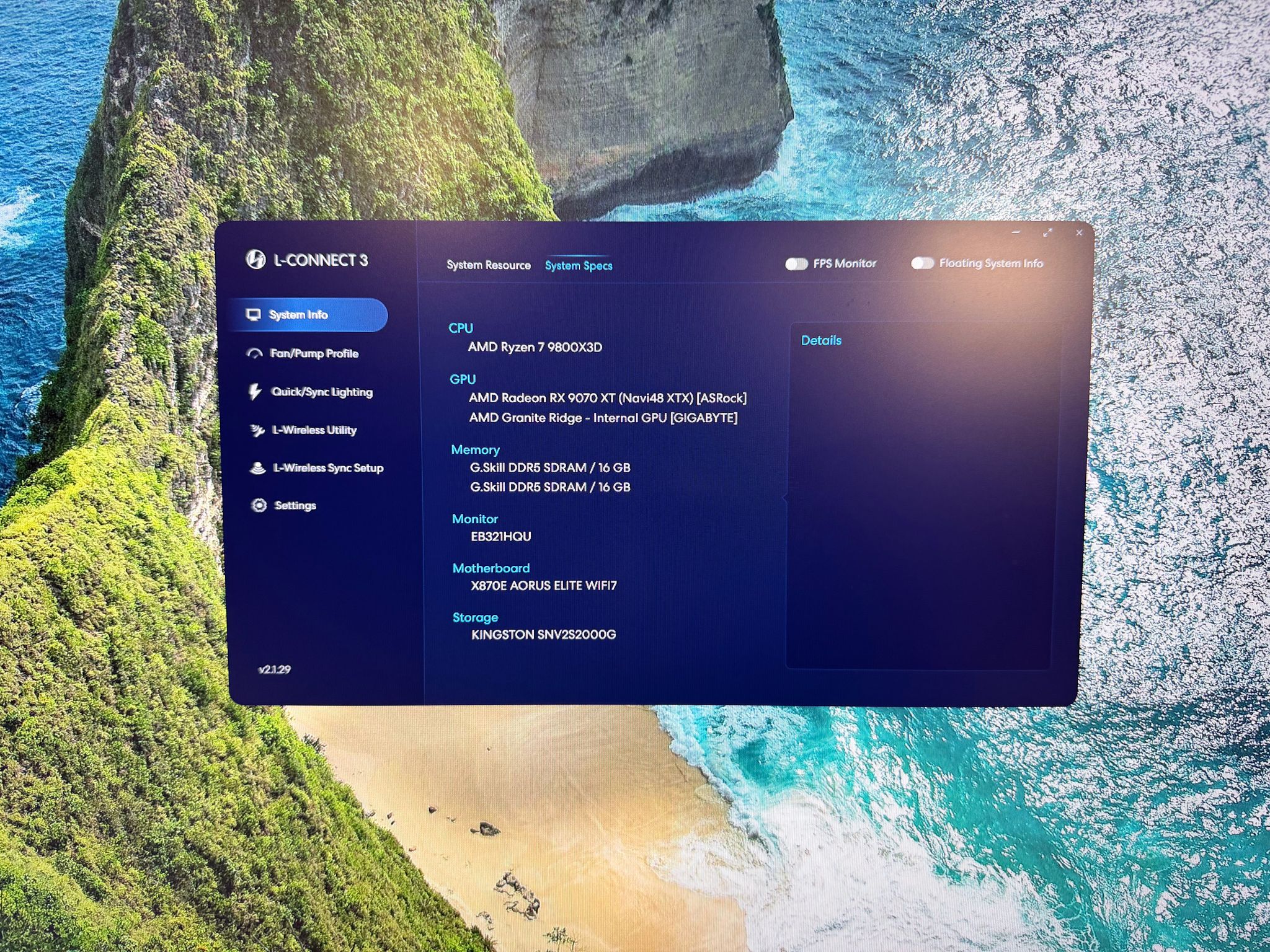
Task: Switch to the System Resource tab
Action: point(489,265)
